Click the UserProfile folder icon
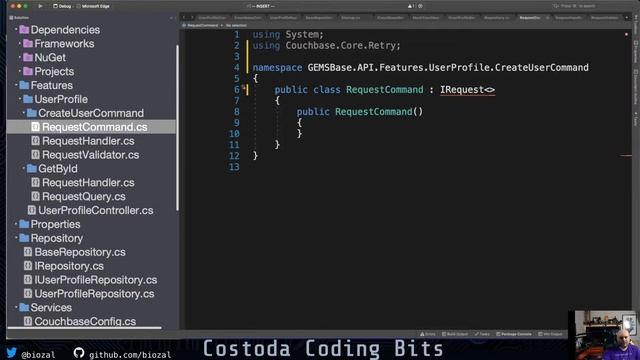The image size is (640, 360). (x=28, y=99)
